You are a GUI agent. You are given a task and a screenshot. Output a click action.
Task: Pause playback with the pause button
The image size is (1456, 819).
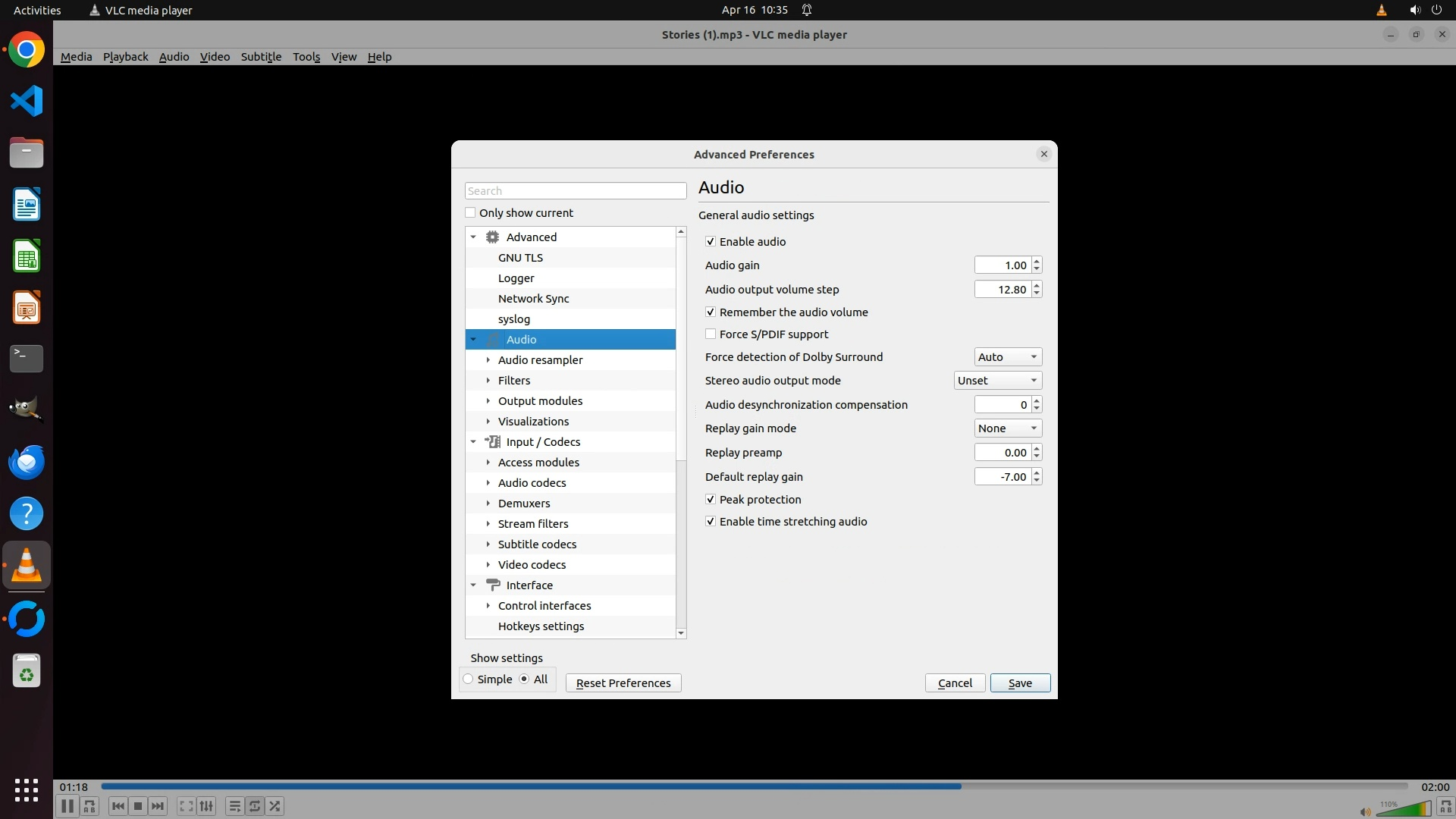coord(67,806)
